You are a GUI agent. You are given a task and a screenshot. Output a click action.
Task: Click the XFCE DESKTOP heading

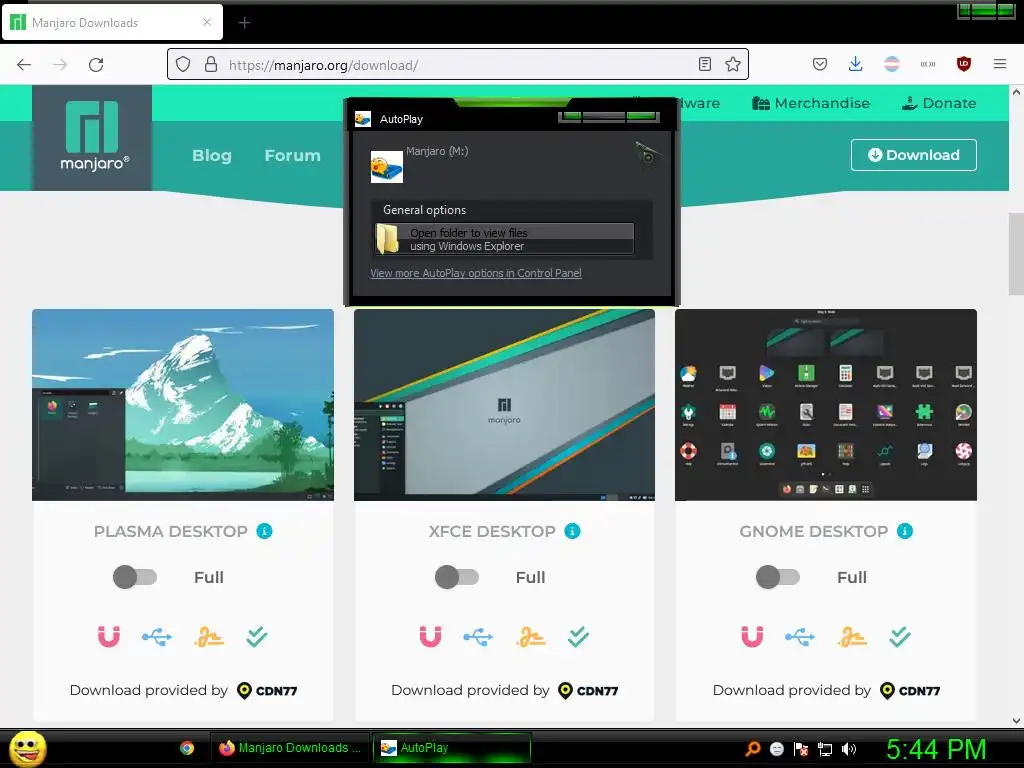click(492, 531)
